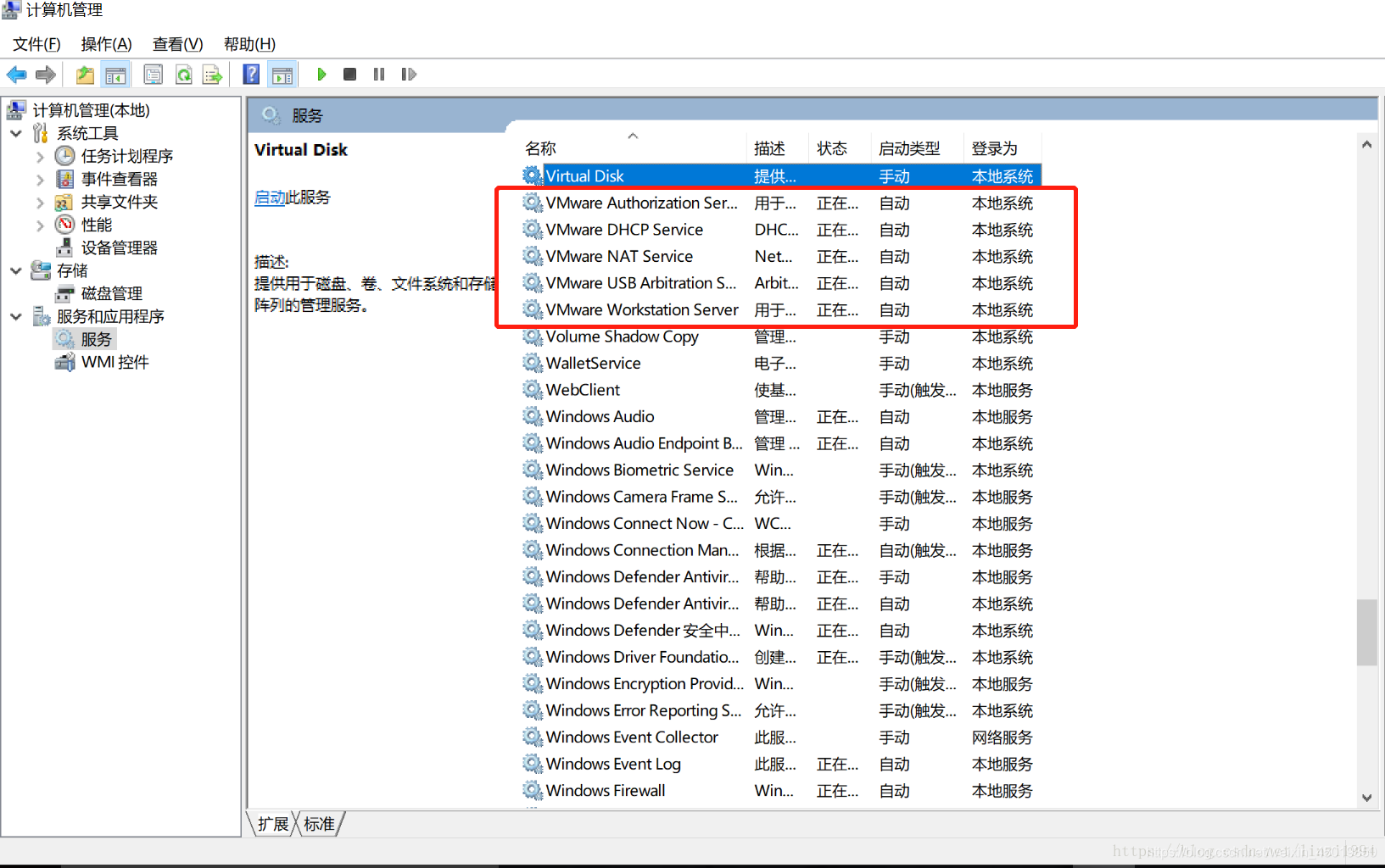Select WMI 控件 in the tree
The height and width of the screenshot is (868, 1385).
click(x=114, y=362)
